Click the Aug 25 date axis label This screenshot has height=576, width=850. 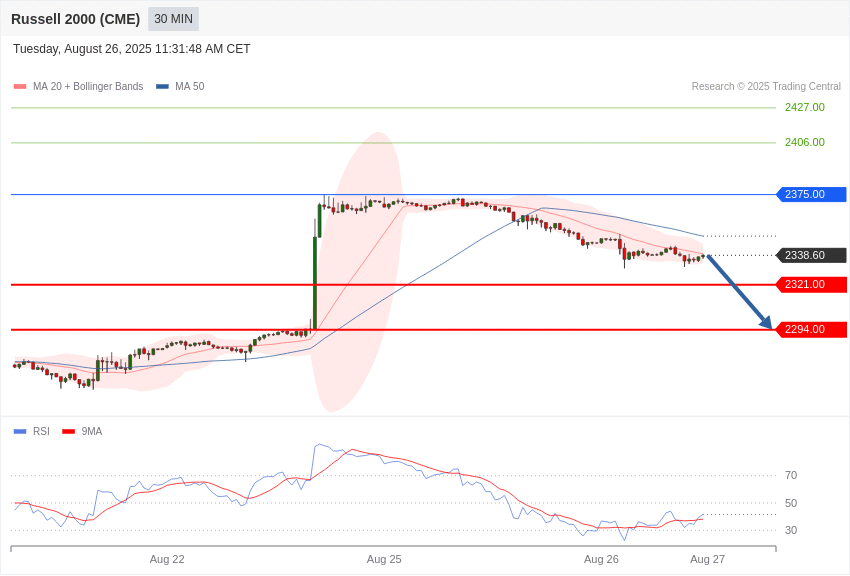tap(384, 560)
